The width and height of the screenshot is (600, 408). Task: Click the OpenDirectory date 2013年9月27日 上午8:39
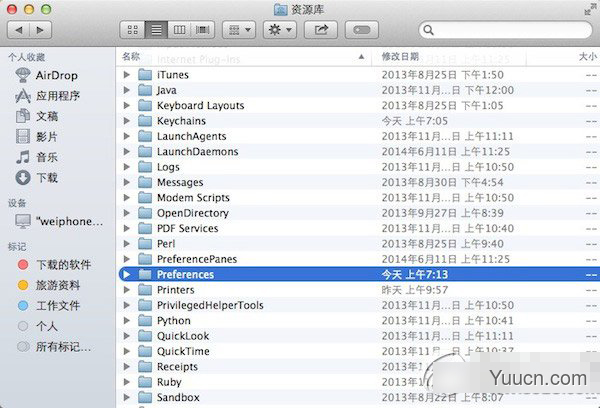click(x=442, y=213)
